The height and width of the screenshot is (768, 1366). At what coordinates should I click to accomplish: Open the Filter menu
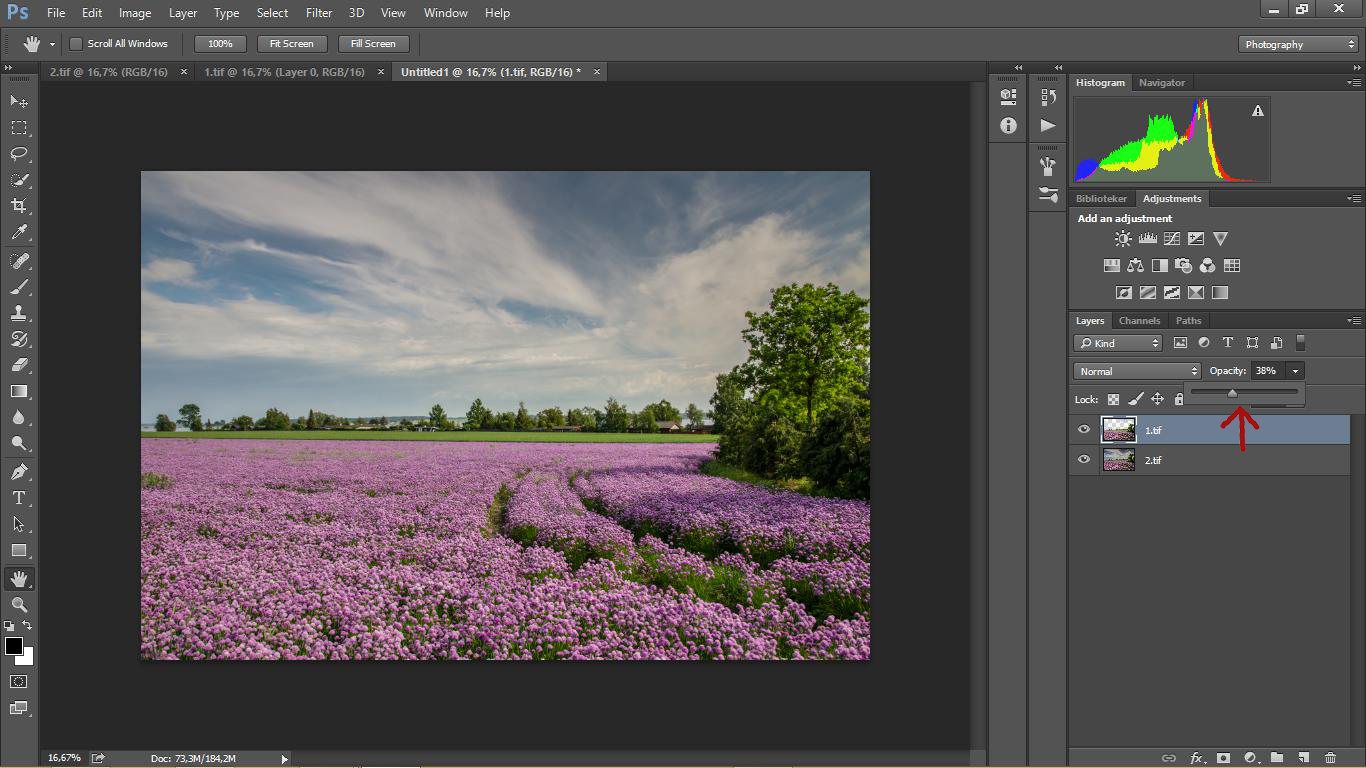[319, 13]
